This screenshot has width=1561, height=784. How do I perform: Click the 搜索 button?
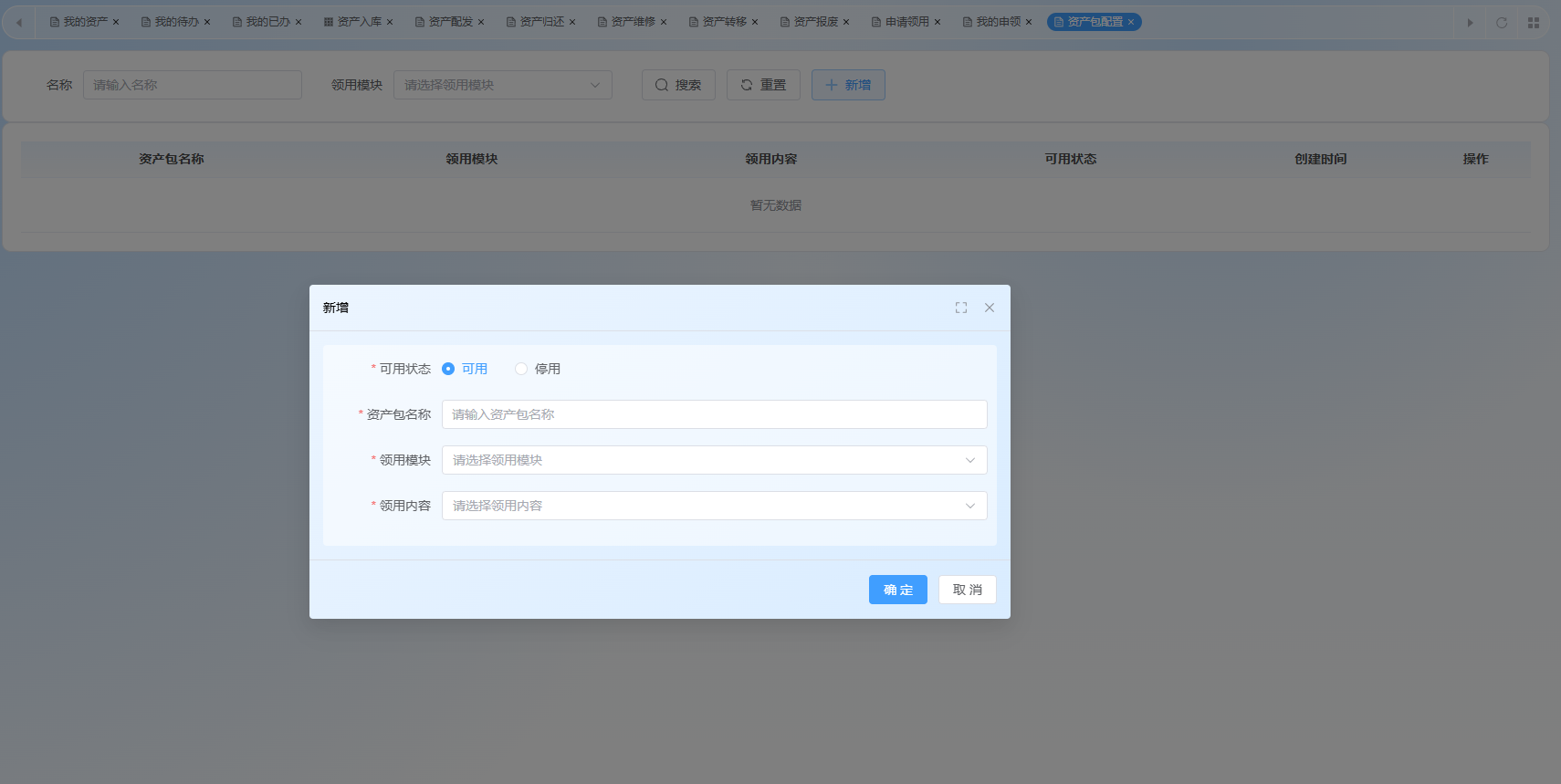pos(678,85)
